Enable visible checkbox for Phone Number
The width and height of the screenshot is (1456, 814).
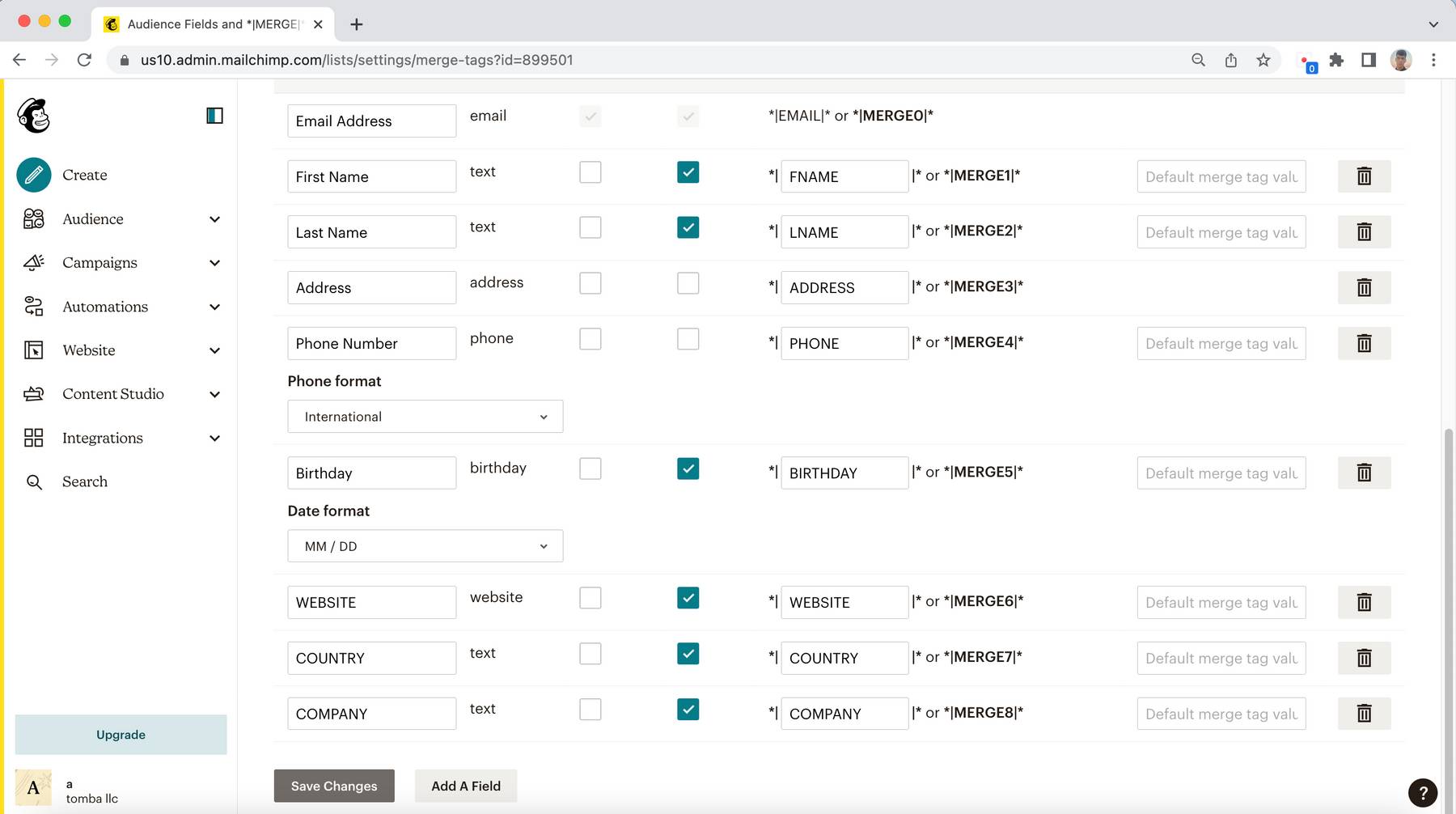(688, 339)
